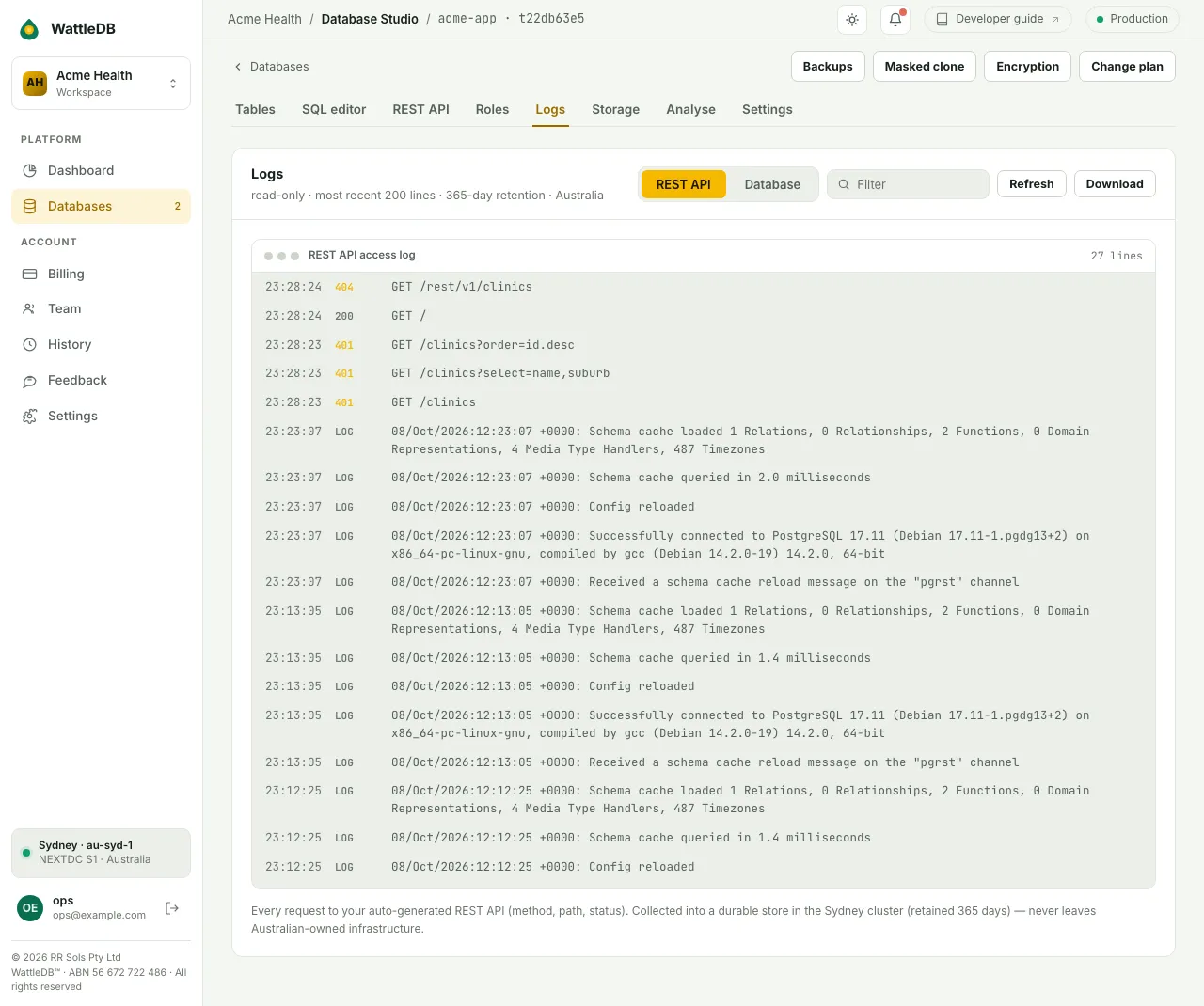
Task: Click the WattleDB logo icon
Action: [30, 29]
